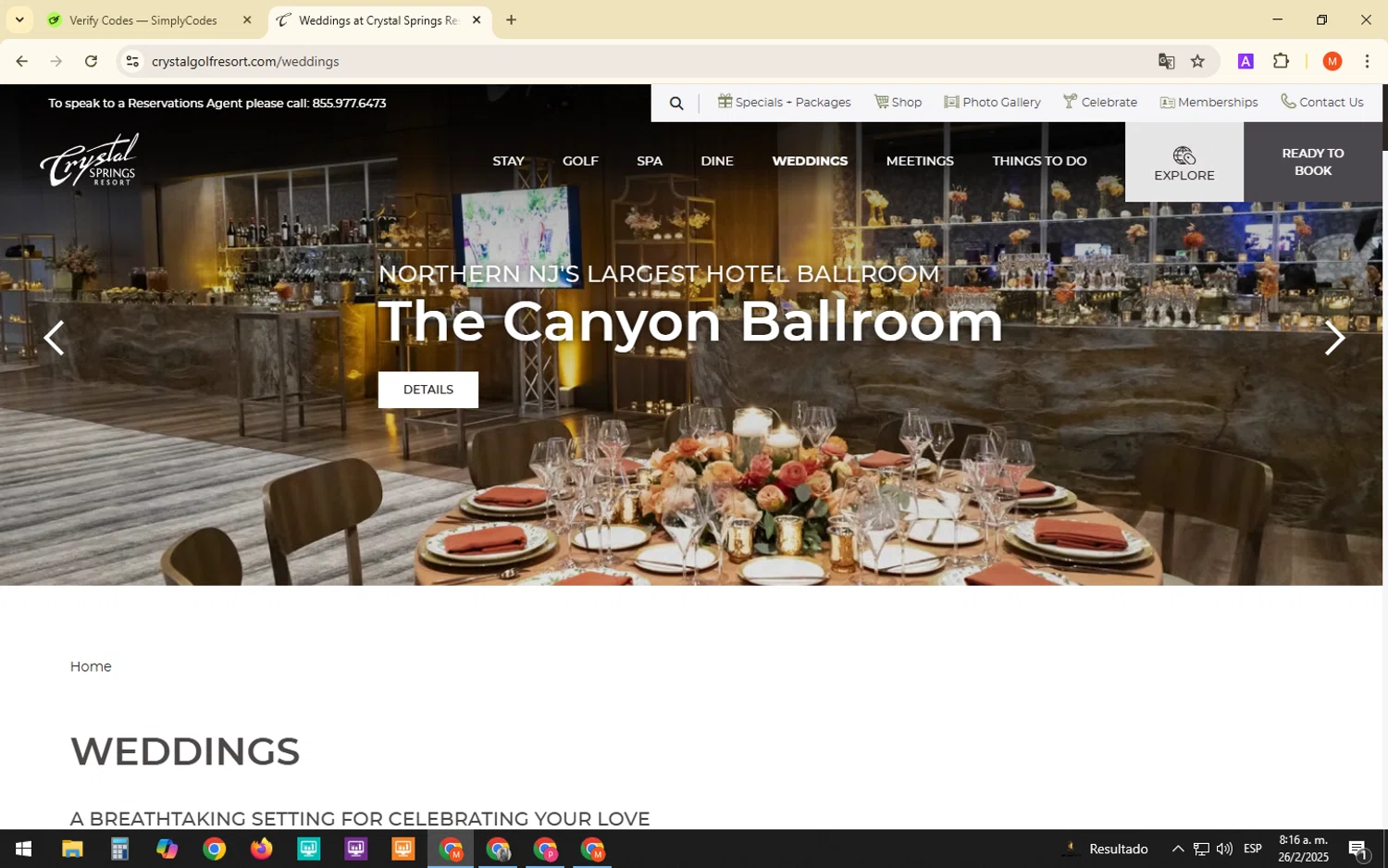The height and width of the screenshot is (868, 1388).
Task: Click the Home breadcrumb link
Action: click(91, 666)
